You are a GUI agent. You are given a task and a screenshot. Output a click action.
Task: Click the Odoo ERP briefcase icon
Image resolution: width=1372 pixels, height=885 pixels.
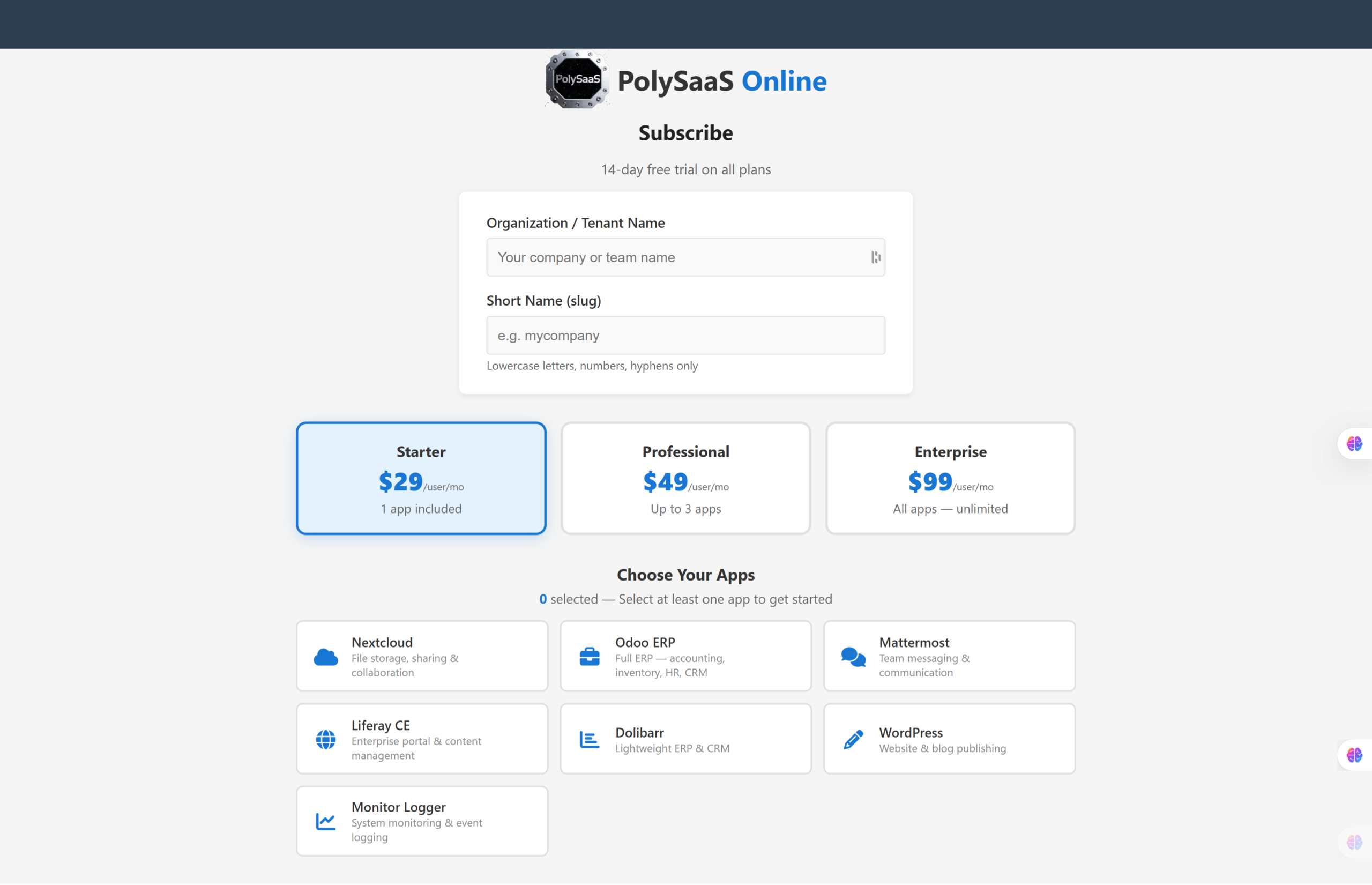click(x=590, y=656)
